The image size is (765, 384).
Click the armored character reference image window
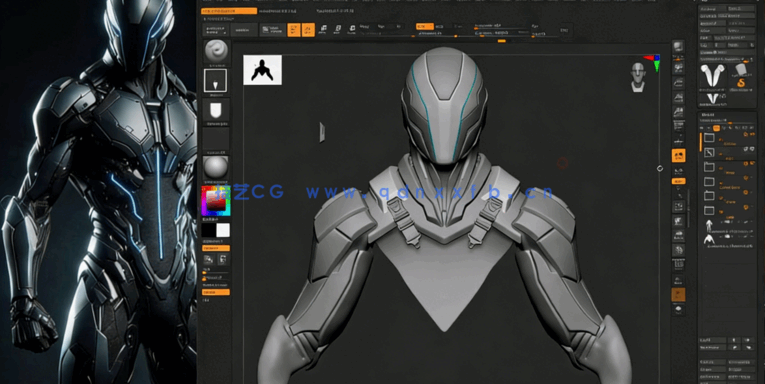pyautogui.click(x=98, y=192)
